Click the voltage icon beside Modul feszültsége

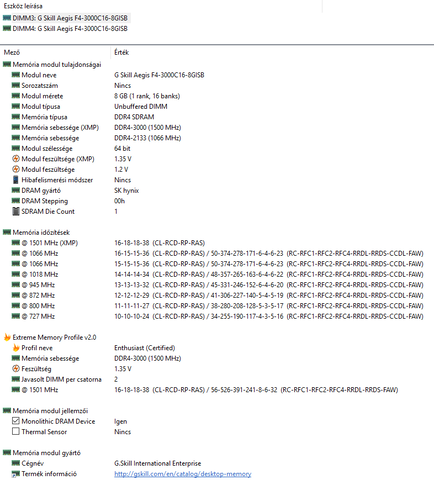16,169
